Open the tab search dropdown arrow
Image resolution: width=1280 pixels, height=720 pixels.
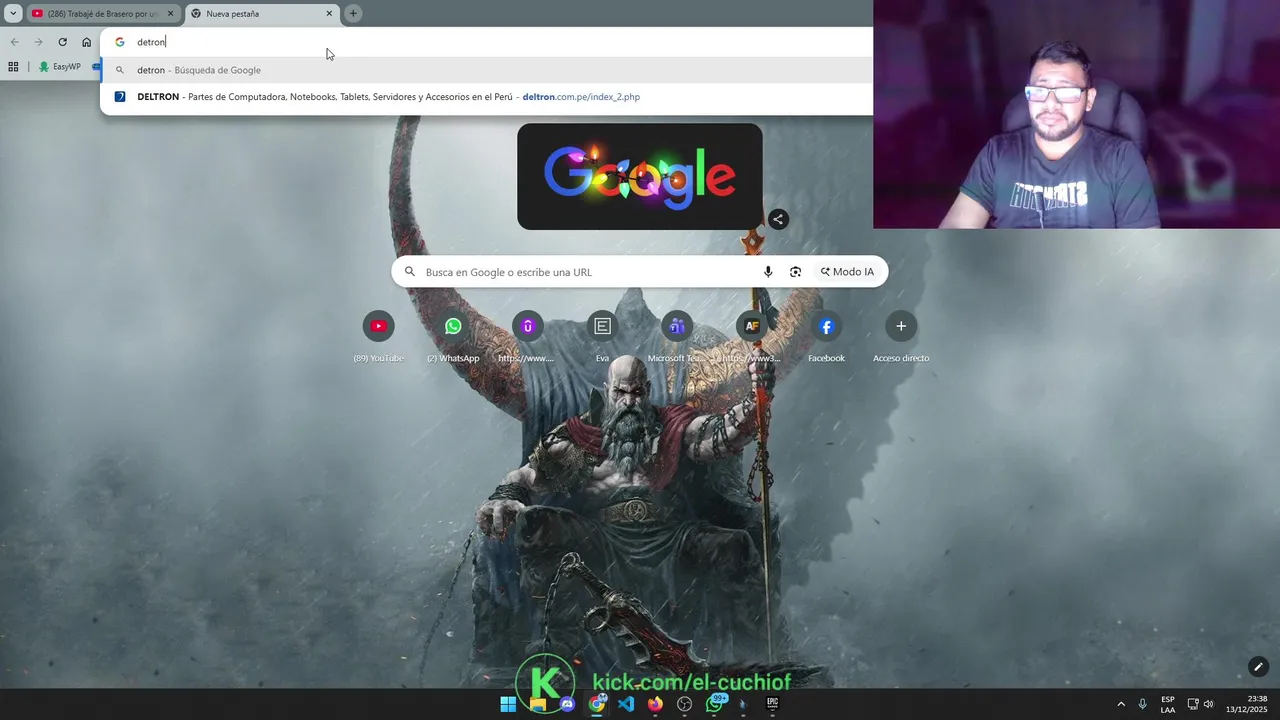[x=13, y=14]
